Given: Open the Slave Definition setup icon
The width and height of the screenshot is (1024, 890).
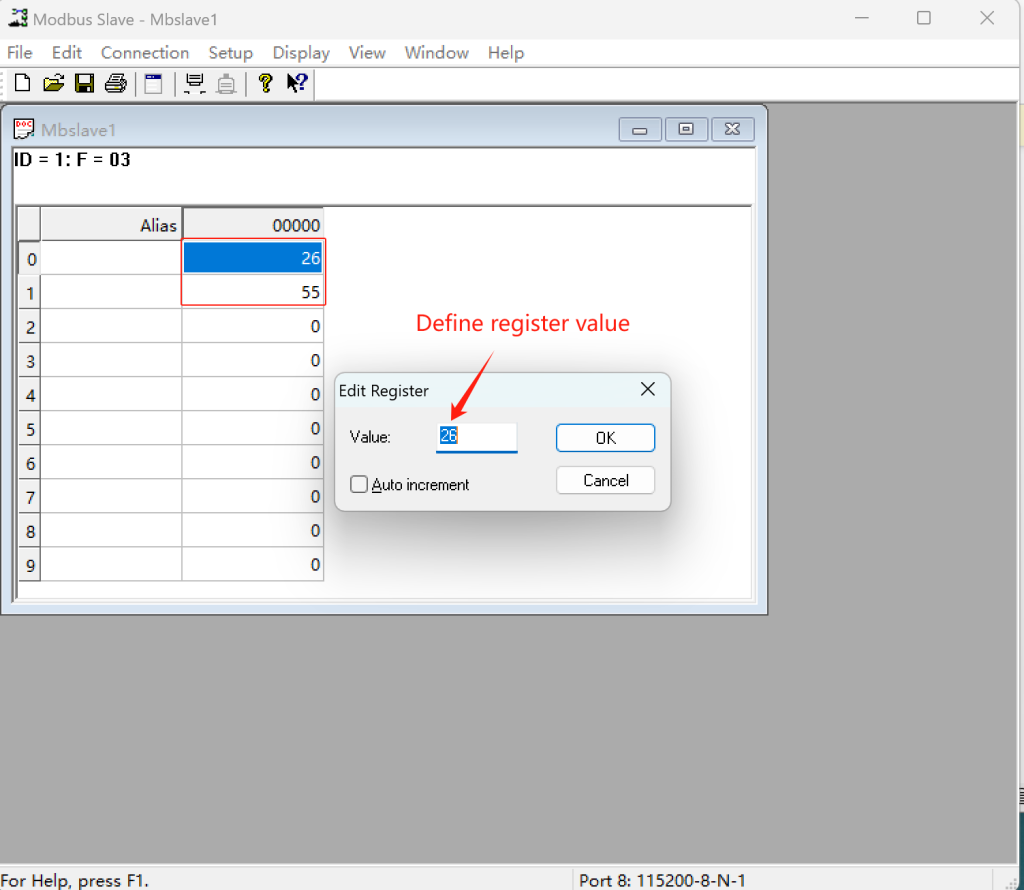Looking at the screenshot, I should tap(153, 83).
